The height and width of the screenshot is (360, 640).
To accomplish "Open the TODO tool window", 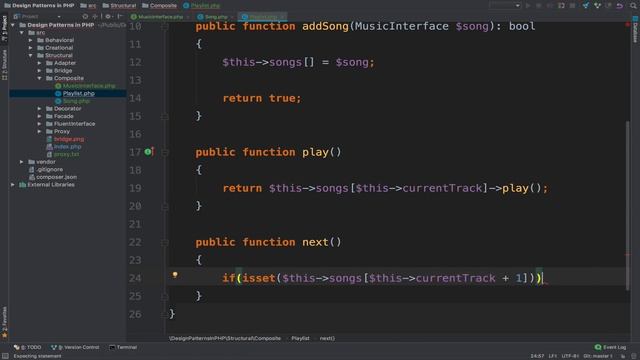I will click(x=27, y=347).
